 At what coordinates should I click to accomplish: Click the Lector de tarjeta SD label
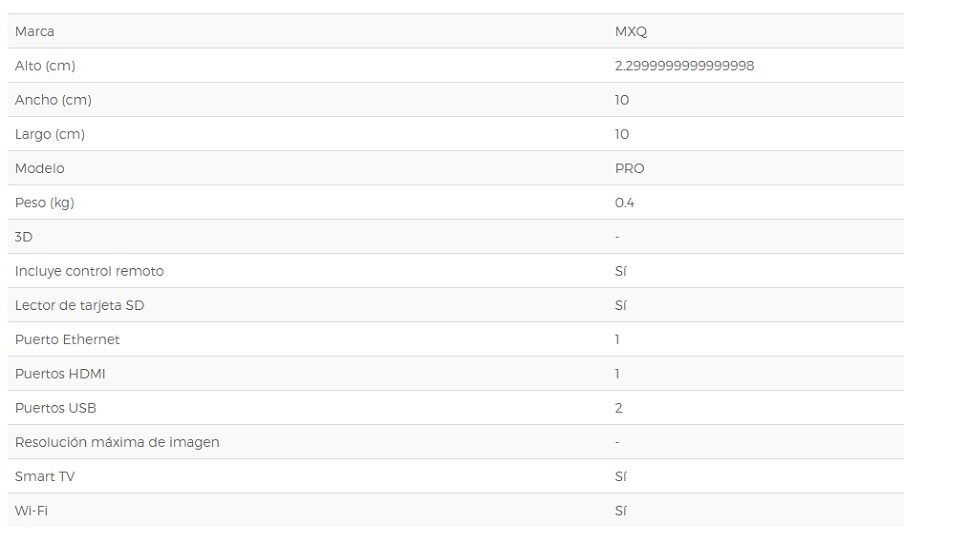click(80, 305)
